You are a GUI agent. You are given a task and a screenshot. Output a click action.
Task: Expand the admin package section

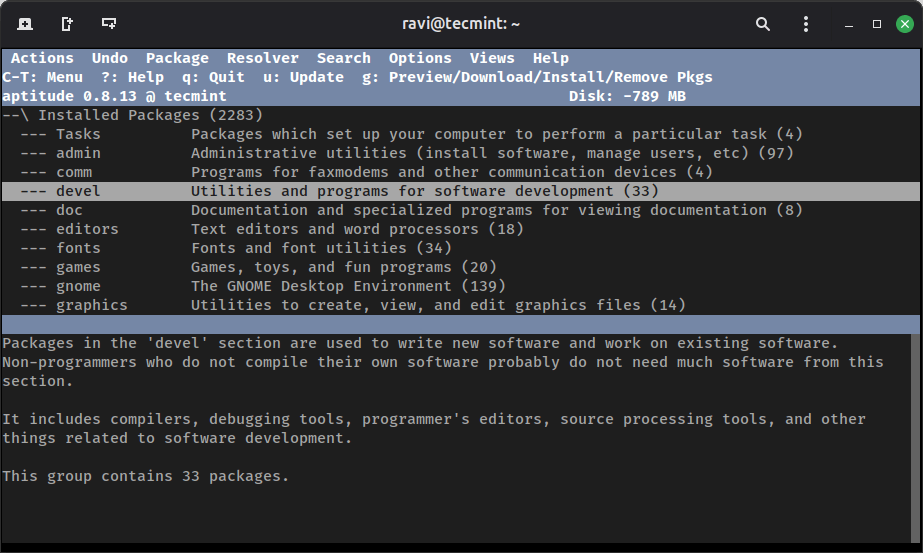[x=78, y=153]
